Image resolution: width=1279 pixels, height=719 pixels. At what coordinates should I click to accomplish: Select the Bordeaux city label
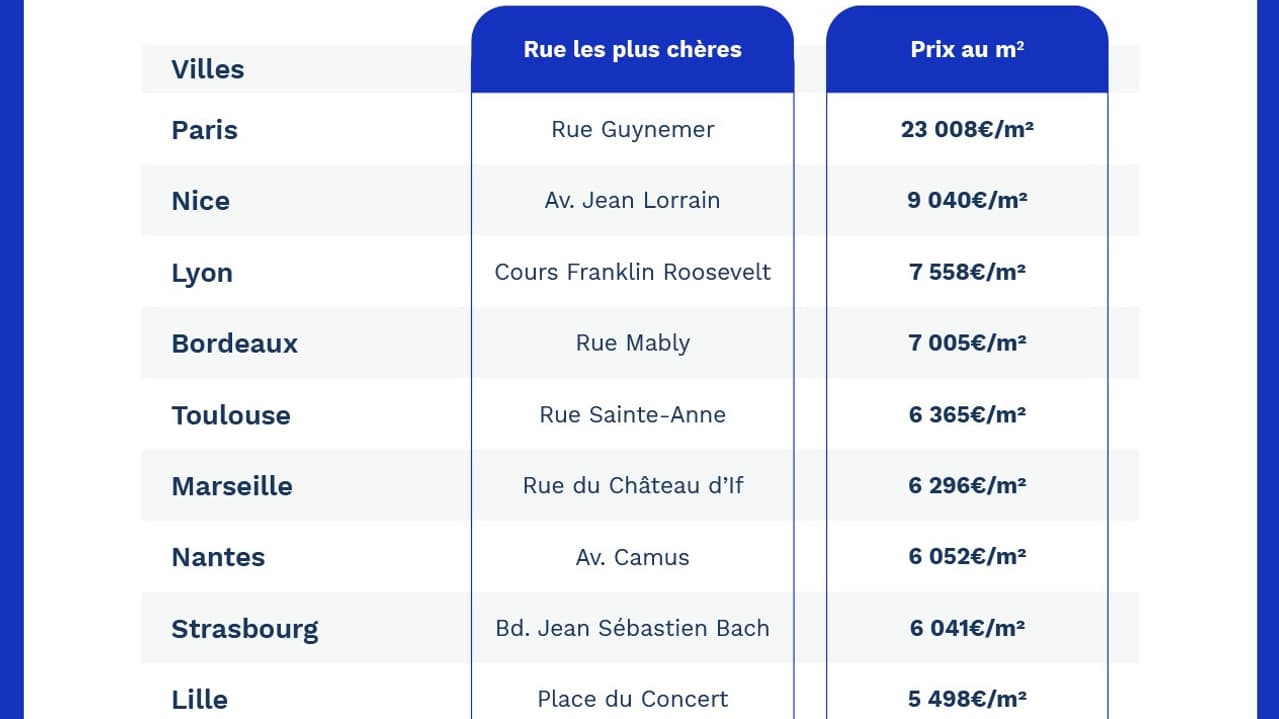235,343
